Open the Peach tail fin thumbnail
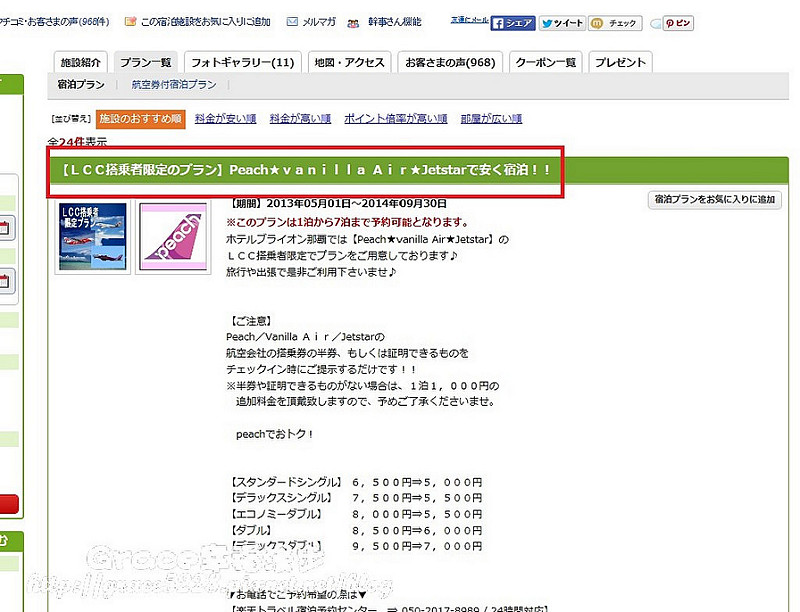Screen dimensions: 800x612 173,237
